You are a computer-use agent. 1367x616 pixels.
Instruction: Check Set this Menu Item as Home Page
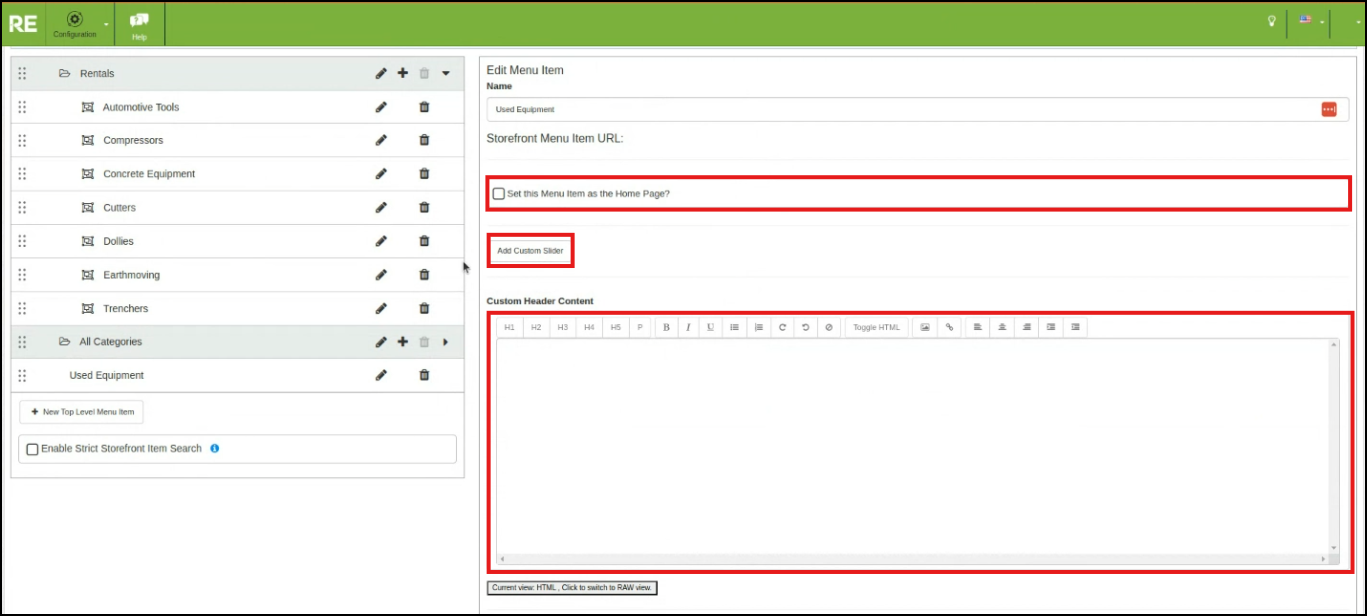pyautogui.click(x=499, y=193)
